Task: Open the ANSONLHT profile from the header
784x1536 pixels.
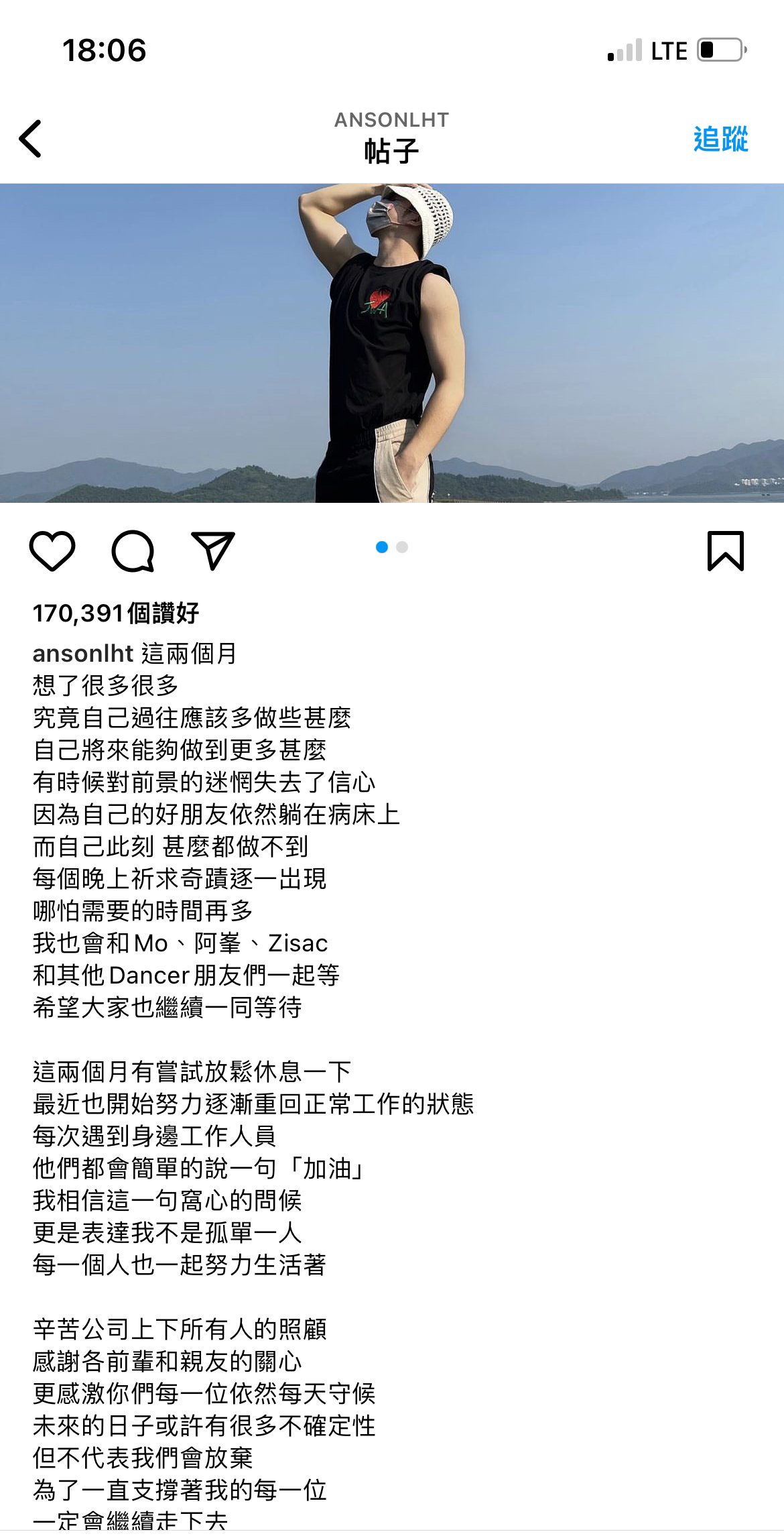Action: 392,119
